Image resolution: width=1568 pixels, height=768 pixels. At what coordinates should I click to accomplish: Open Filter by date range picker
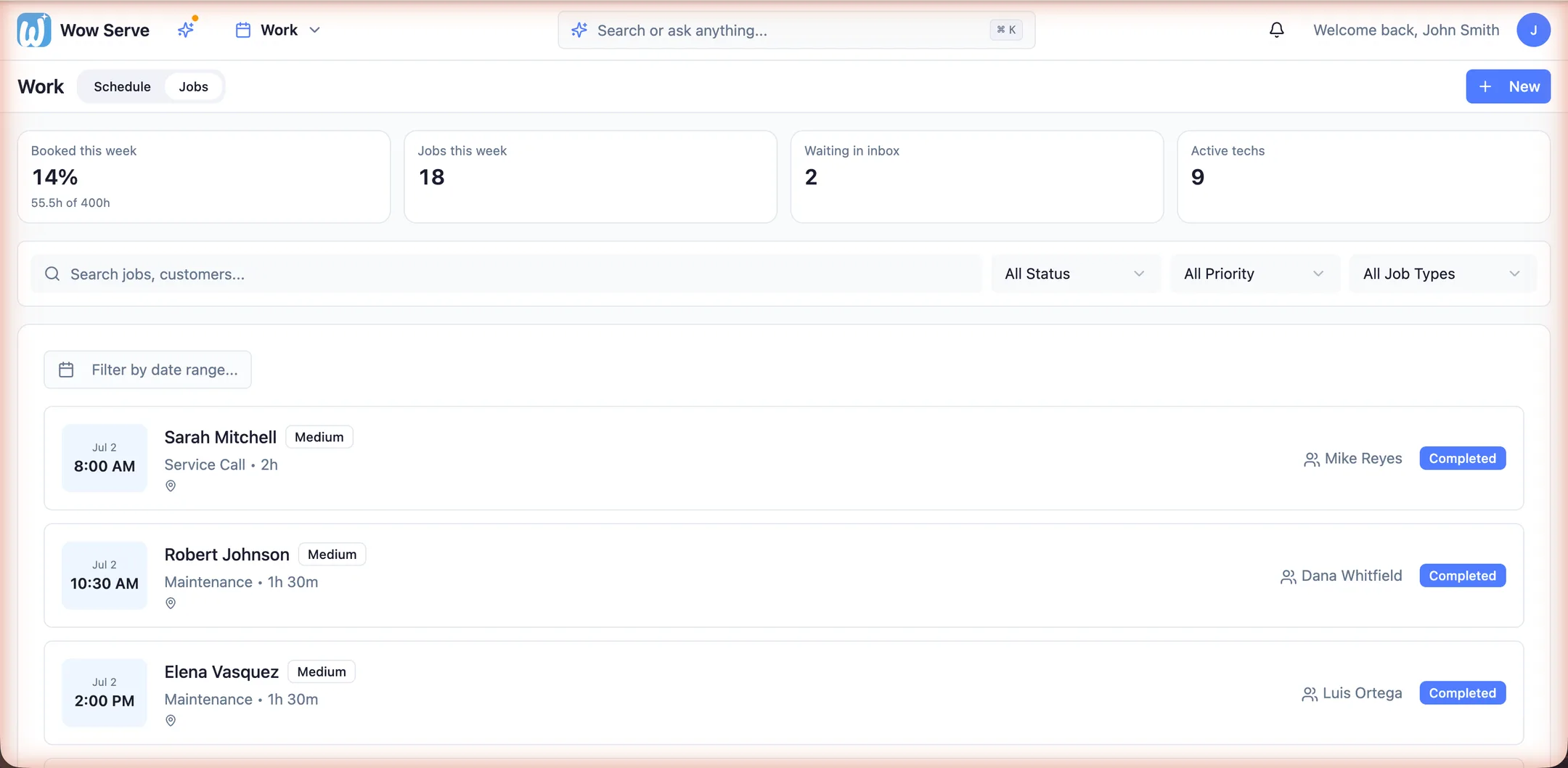tap(147, 369)
